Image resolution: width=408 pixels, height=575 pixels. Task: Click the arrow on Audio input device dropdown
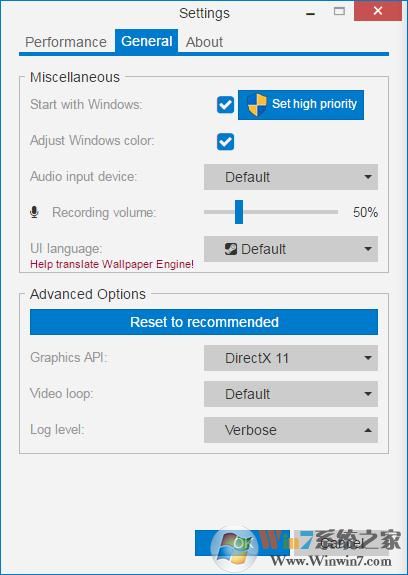tap(368, 177)
